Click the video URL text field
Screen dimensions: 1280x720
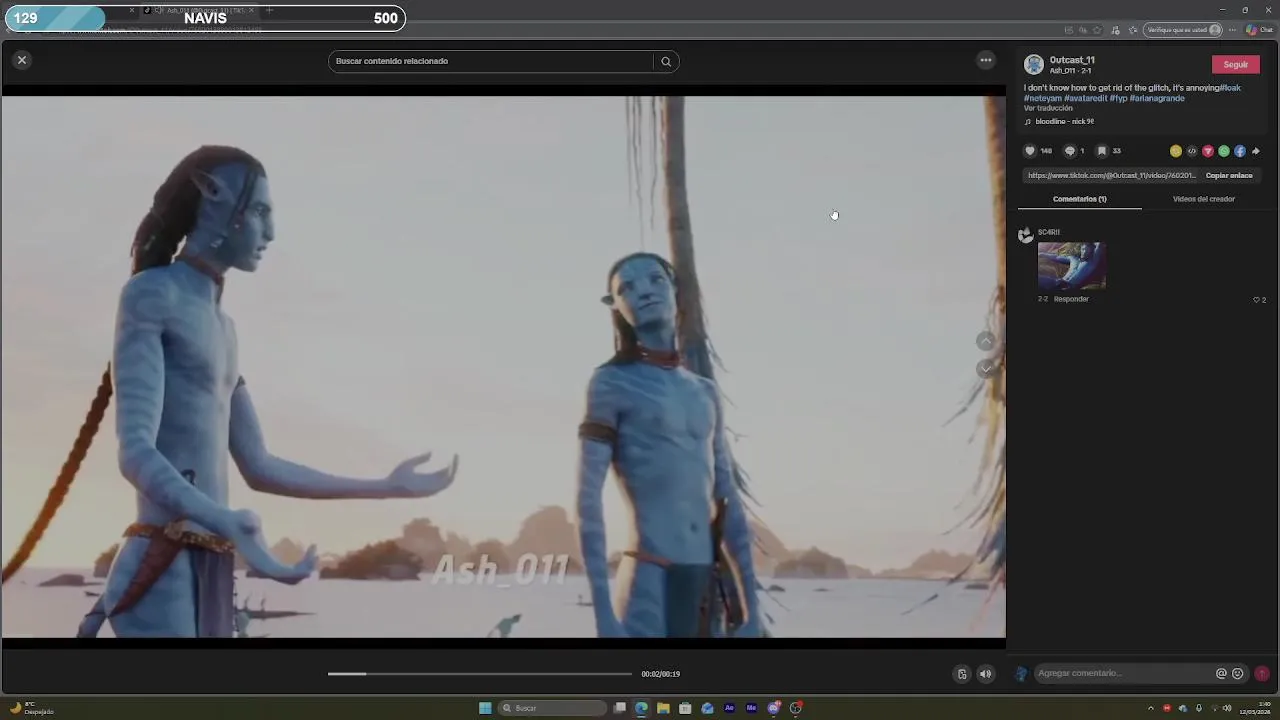(1111, 176)
